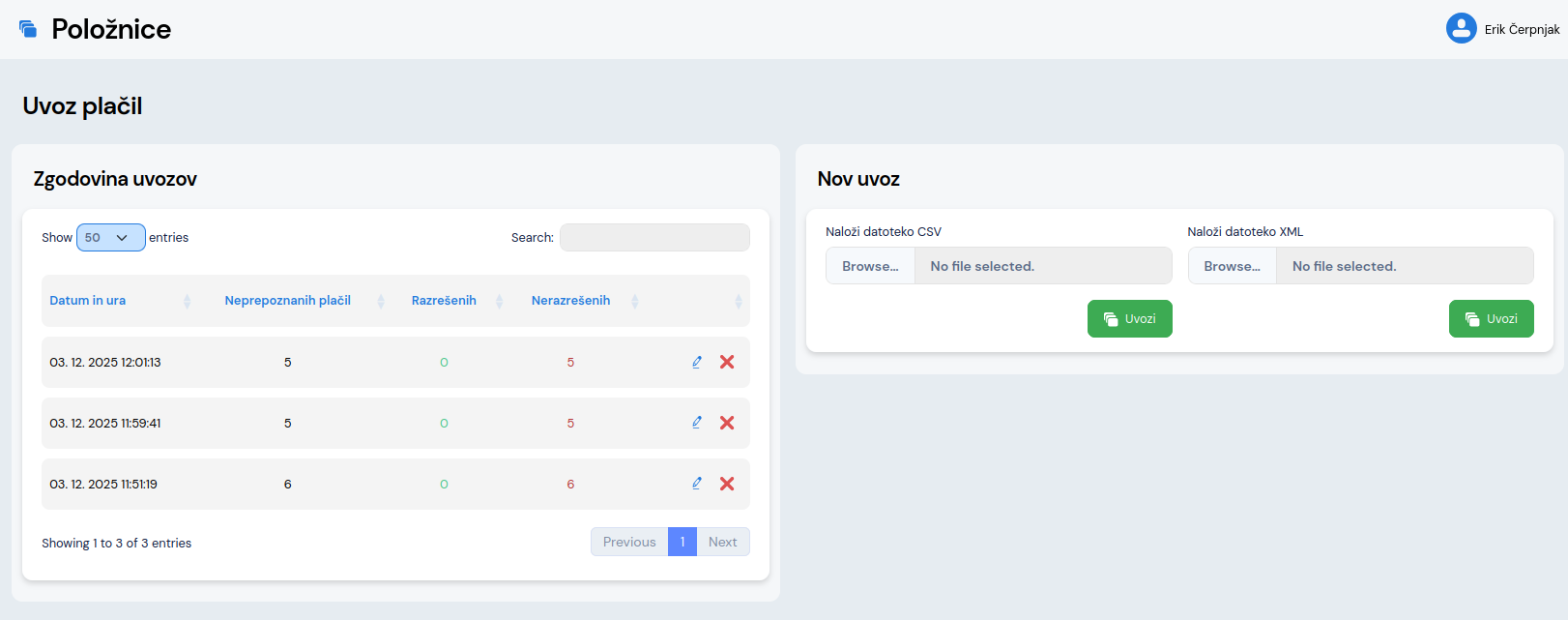Browse for a CSV file
Image resolution: width=1568 pixels, height=620 pixels.
pos(870,266)
